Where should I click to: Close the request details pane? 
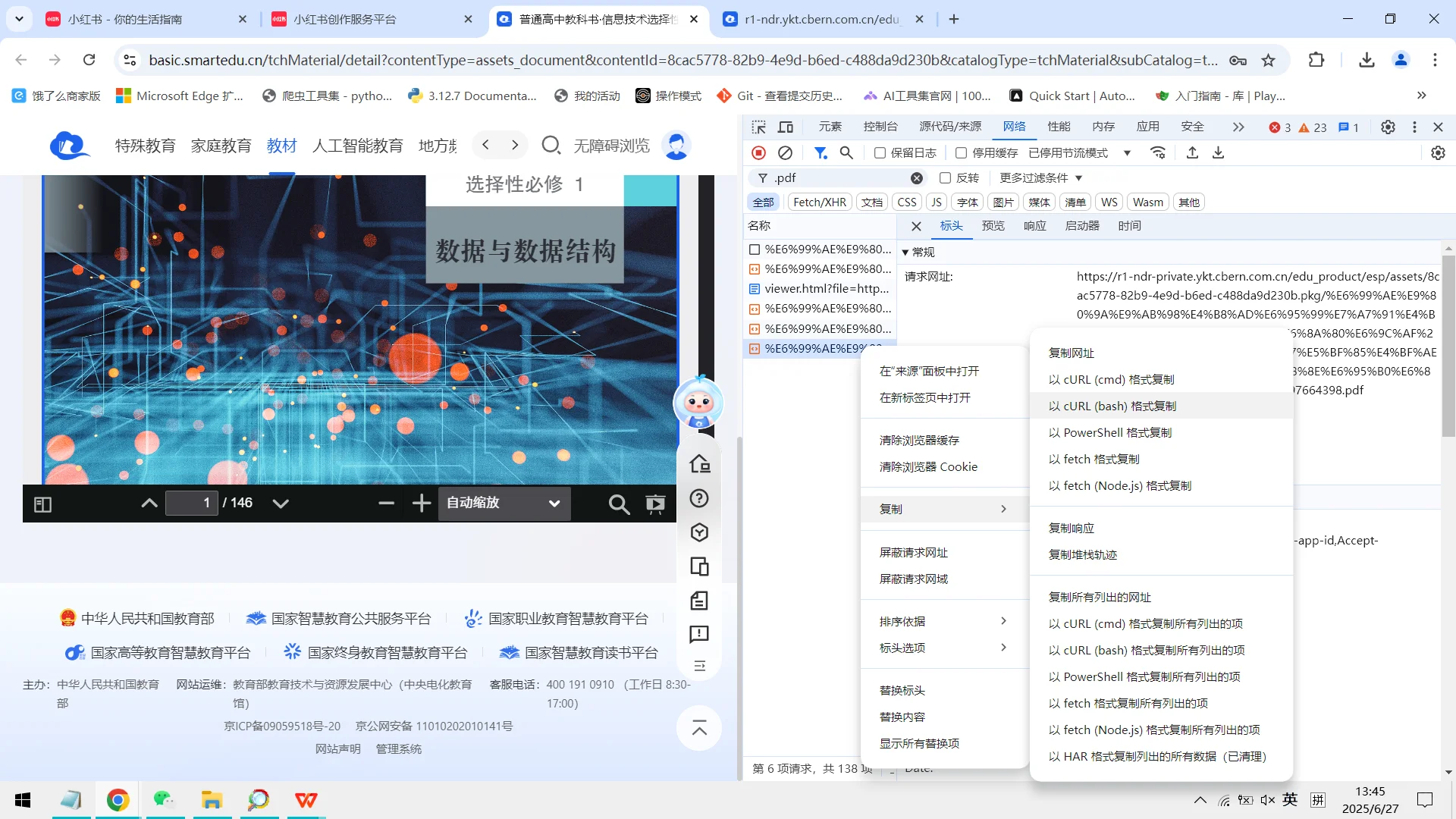[916, 226]
